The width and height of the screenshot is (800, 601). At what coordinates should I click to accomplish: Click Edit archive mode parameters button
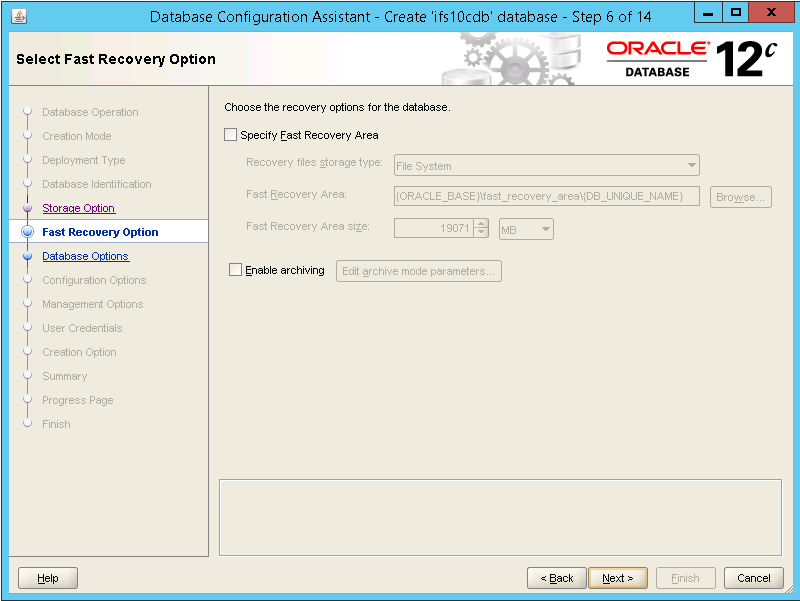point(418,271)
